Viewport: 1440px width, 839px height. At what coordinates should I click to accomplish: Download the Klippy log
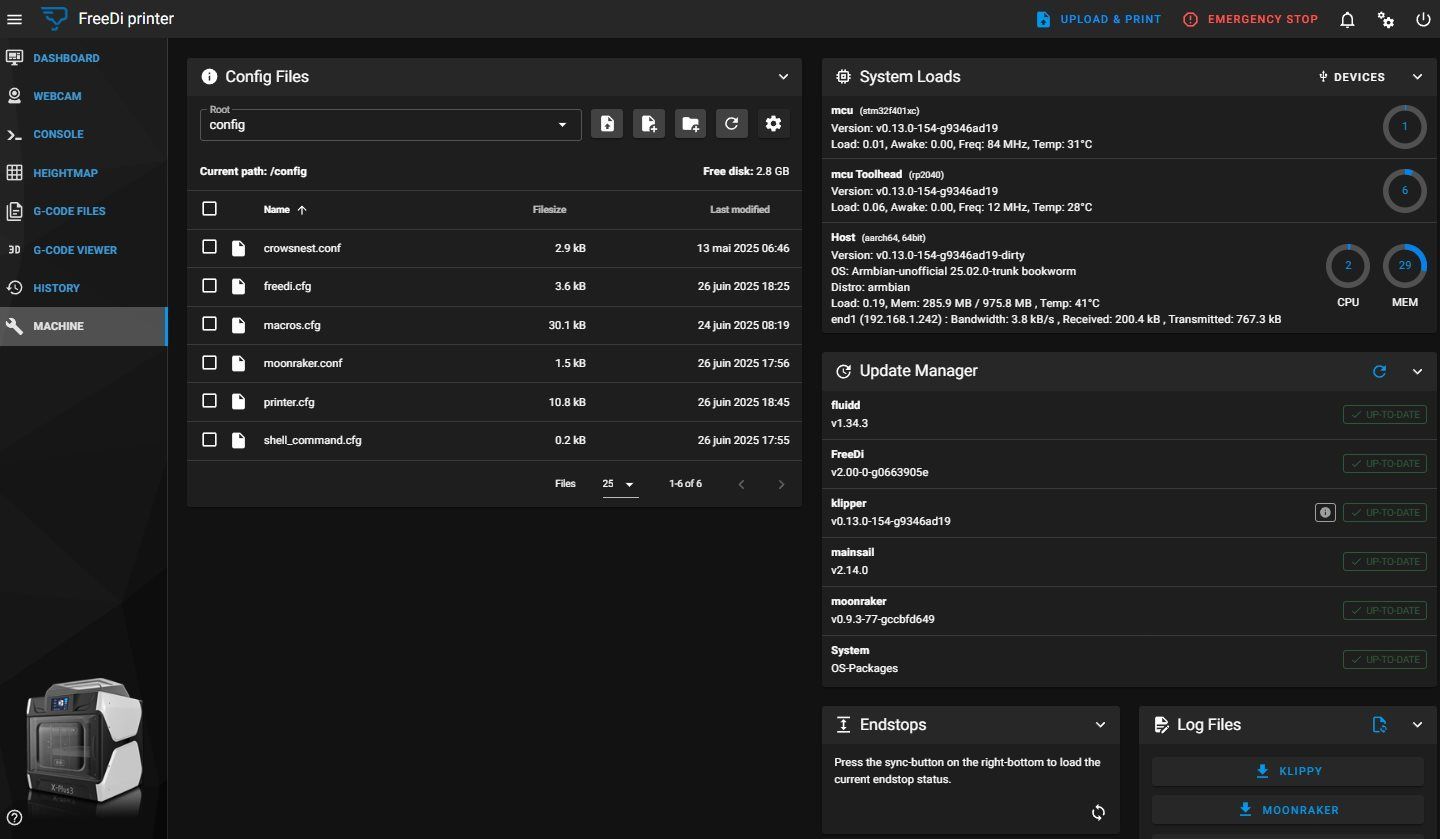pos(1288,771)
